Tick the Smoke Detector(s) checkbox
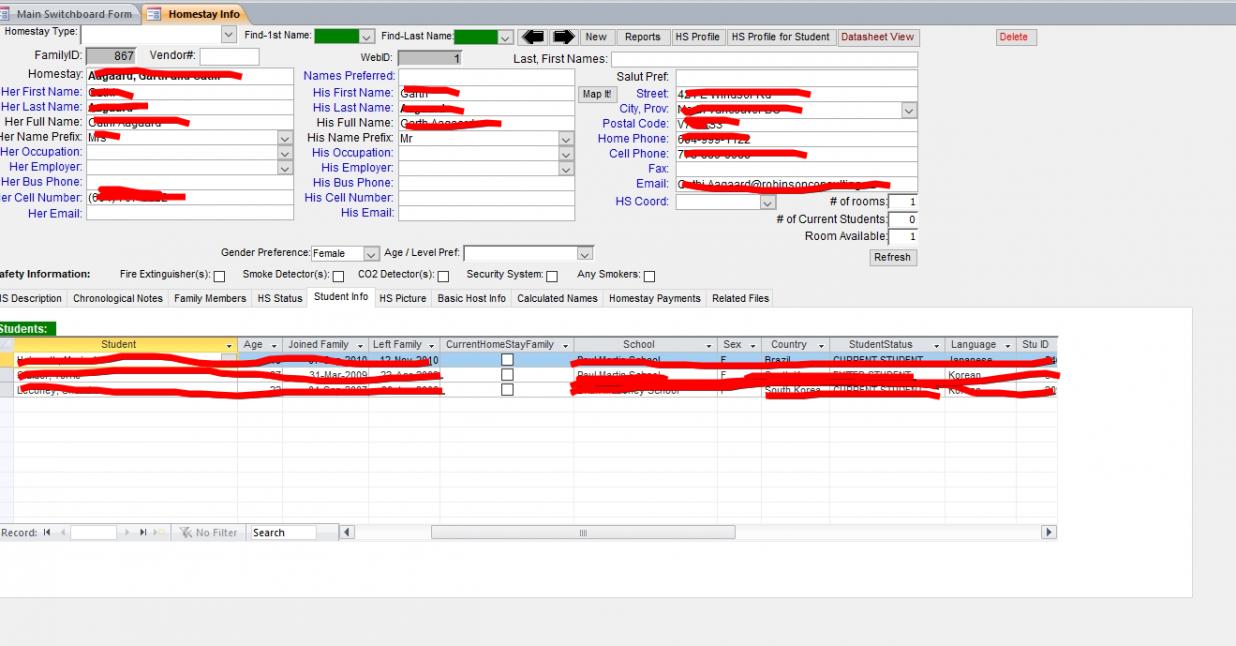This screenshot has height=646, width=1236. click(338, 276)
